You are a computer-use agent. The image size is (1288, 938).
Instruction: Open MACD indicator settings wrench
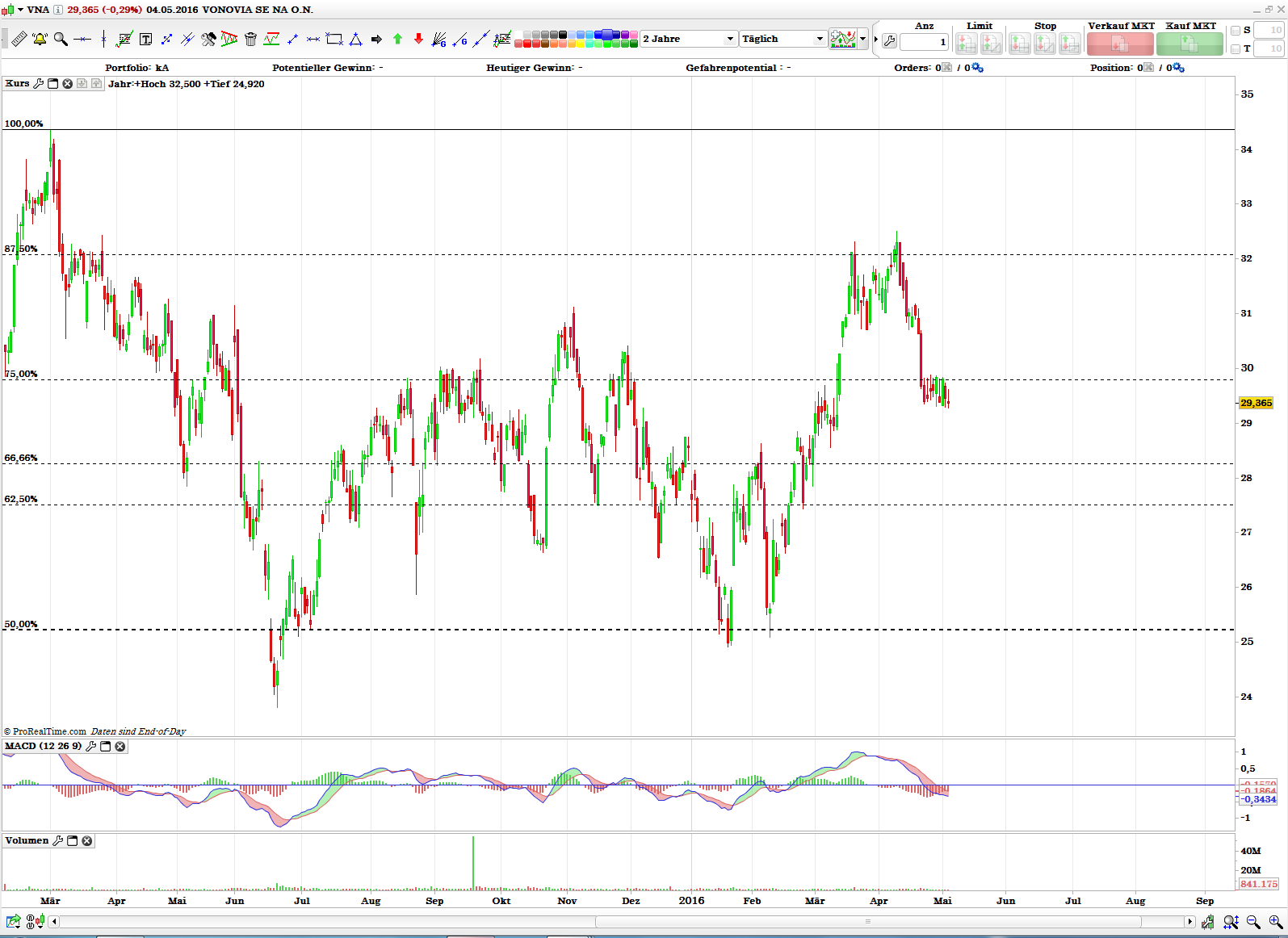(x=91, y=747)
